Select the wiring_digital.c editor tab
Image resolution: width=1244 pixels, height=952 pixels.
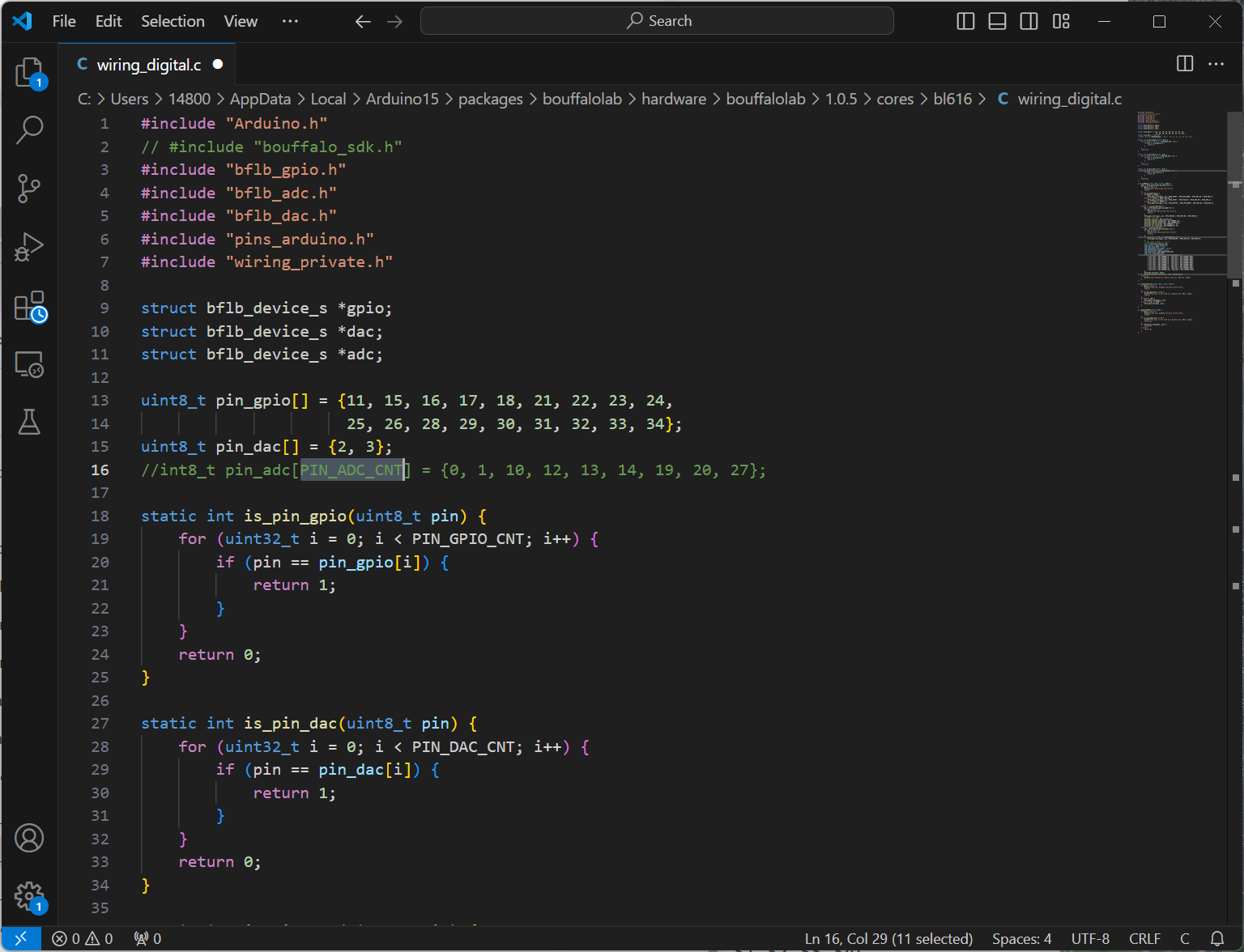pyautogui.click(x=148, y=65)
